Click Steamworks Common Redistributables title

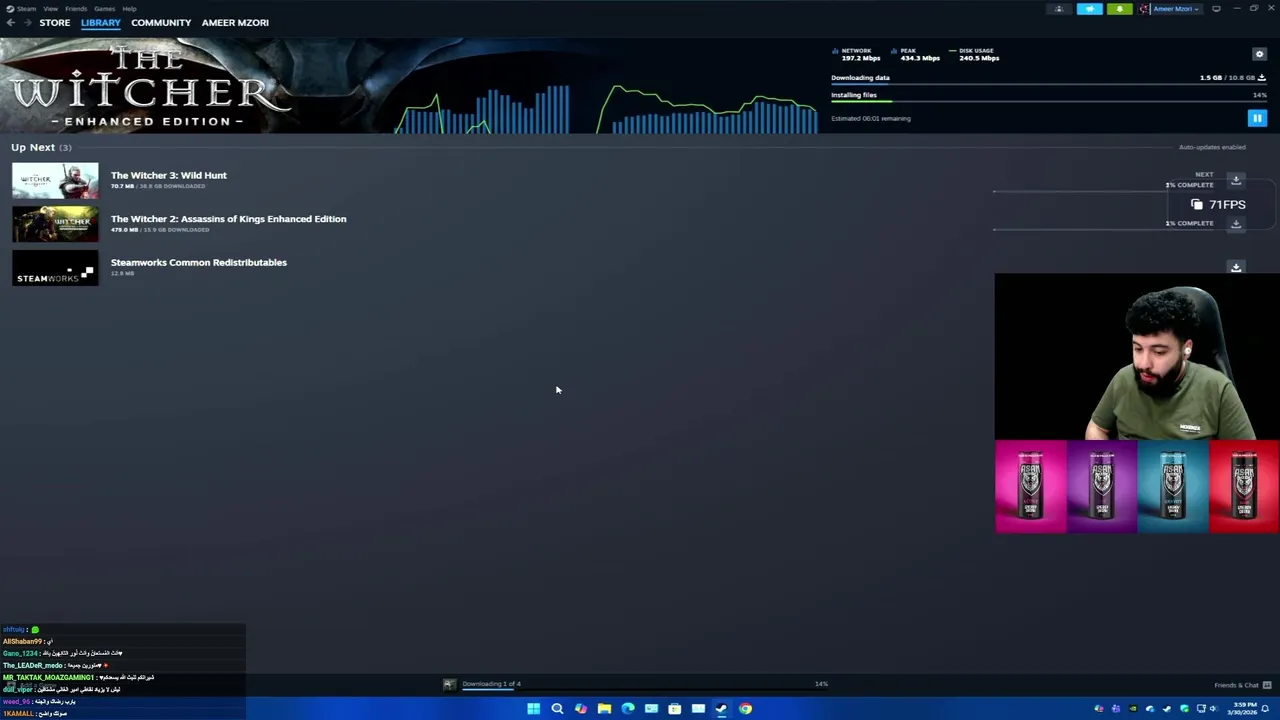pos(199,262)
